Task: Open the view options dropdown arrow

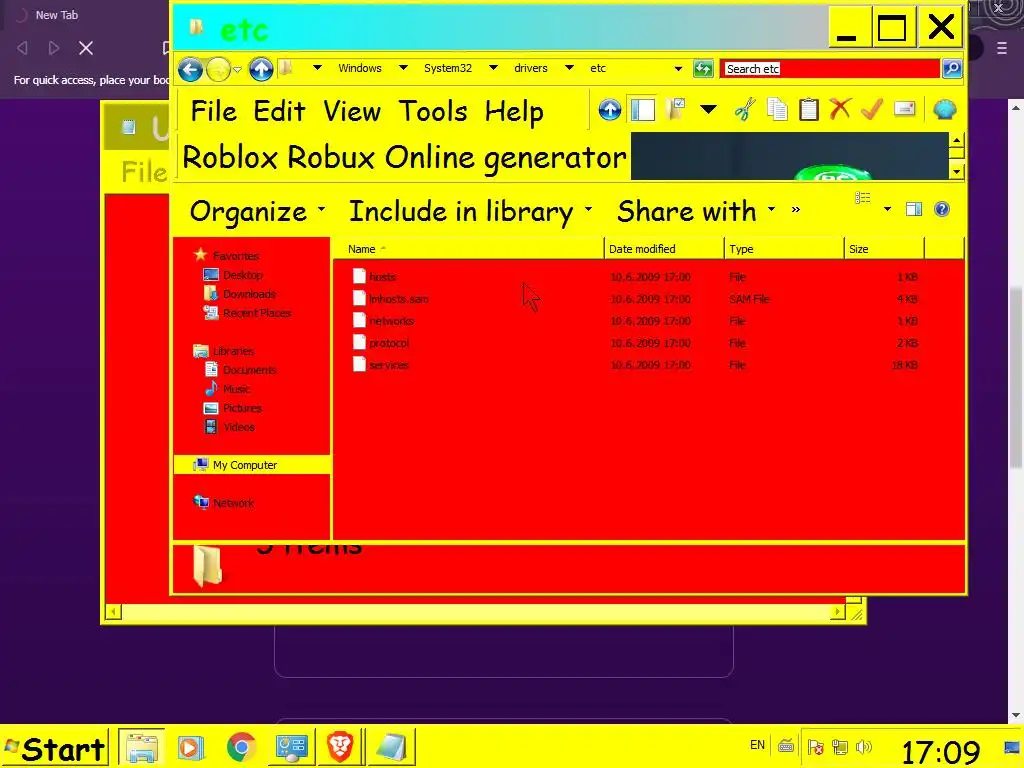Action: click(888, 209)
